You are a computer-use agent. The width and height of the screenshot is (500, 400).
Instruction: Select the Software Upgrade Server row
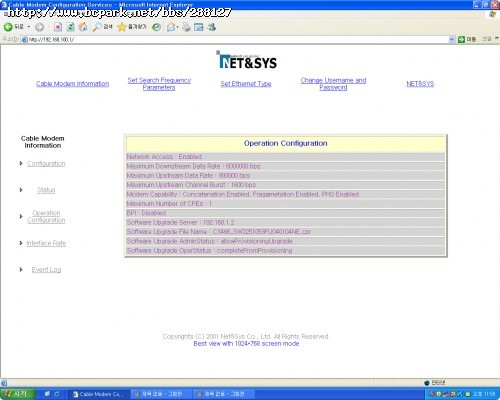[x=285, y=222]
